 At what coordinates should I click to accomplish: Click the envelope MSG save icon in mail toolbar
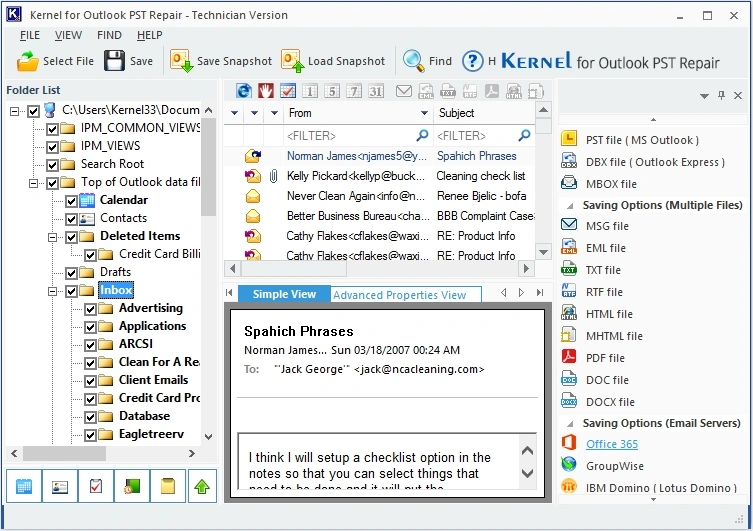click(404, 91)
